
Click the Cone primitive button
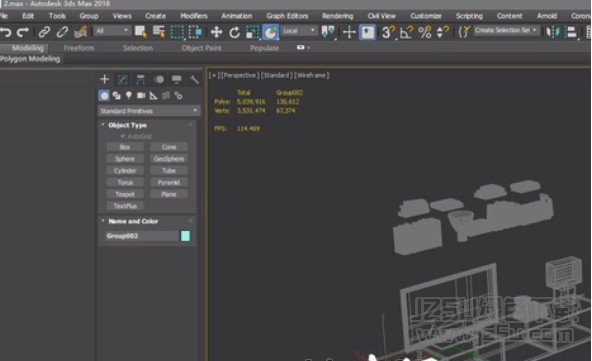click(x=169, y=147)
